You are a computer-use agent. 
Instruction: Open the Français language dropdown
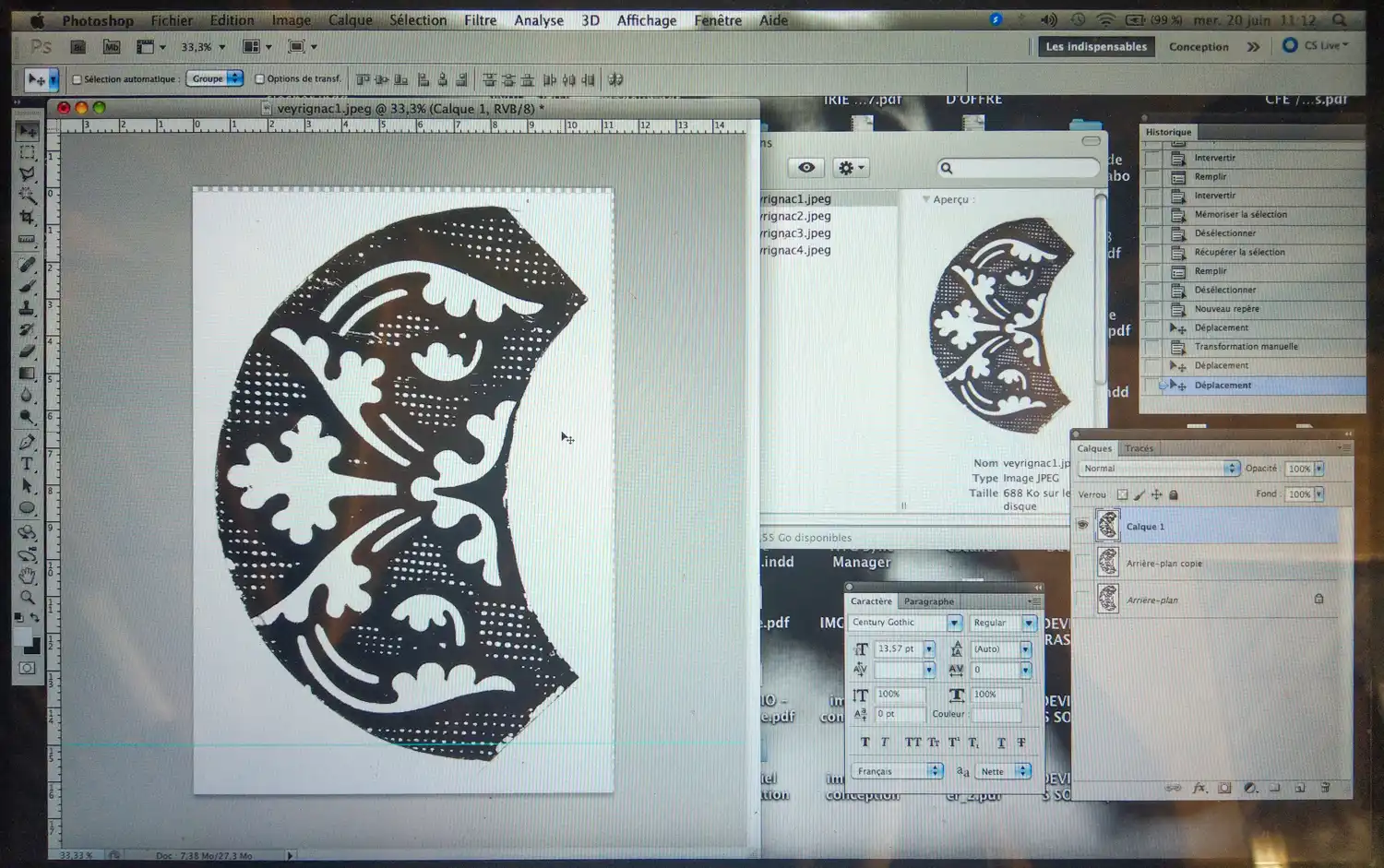tap(897, 771)
